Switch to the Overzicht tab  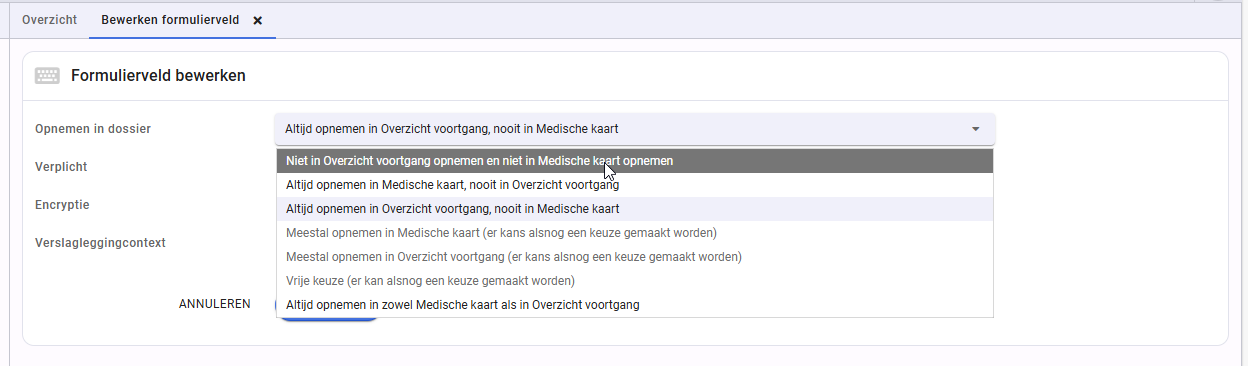tap(49, 19)
